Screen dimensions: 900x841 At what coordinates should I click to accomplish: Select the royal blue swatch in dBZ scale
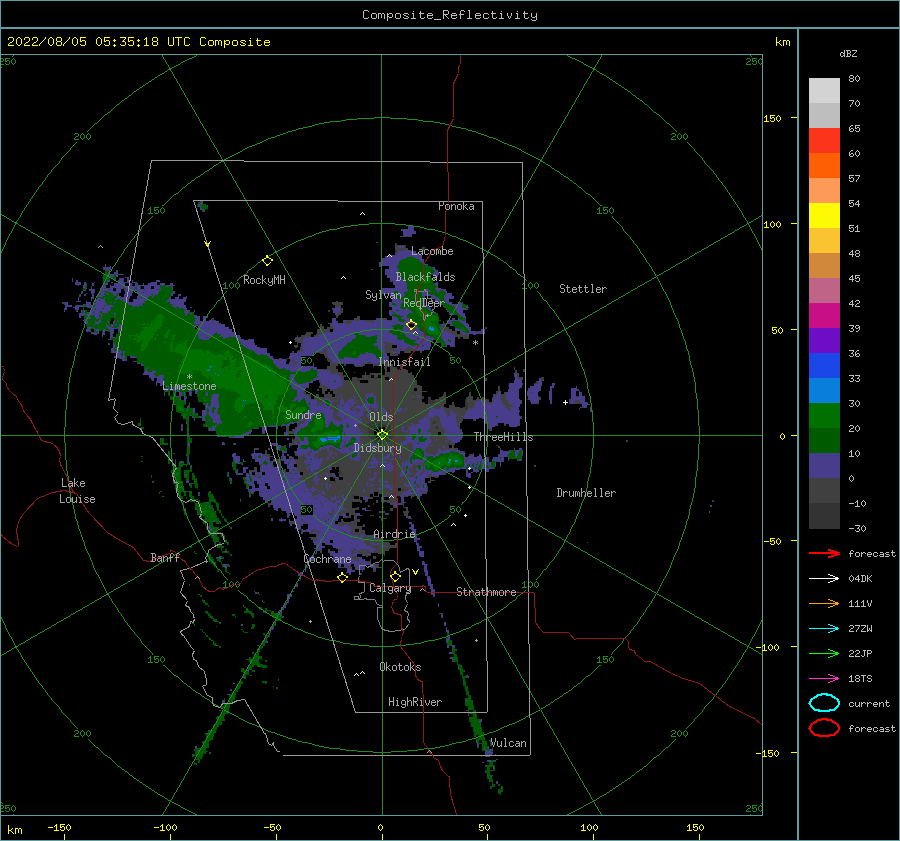point(824,365)
